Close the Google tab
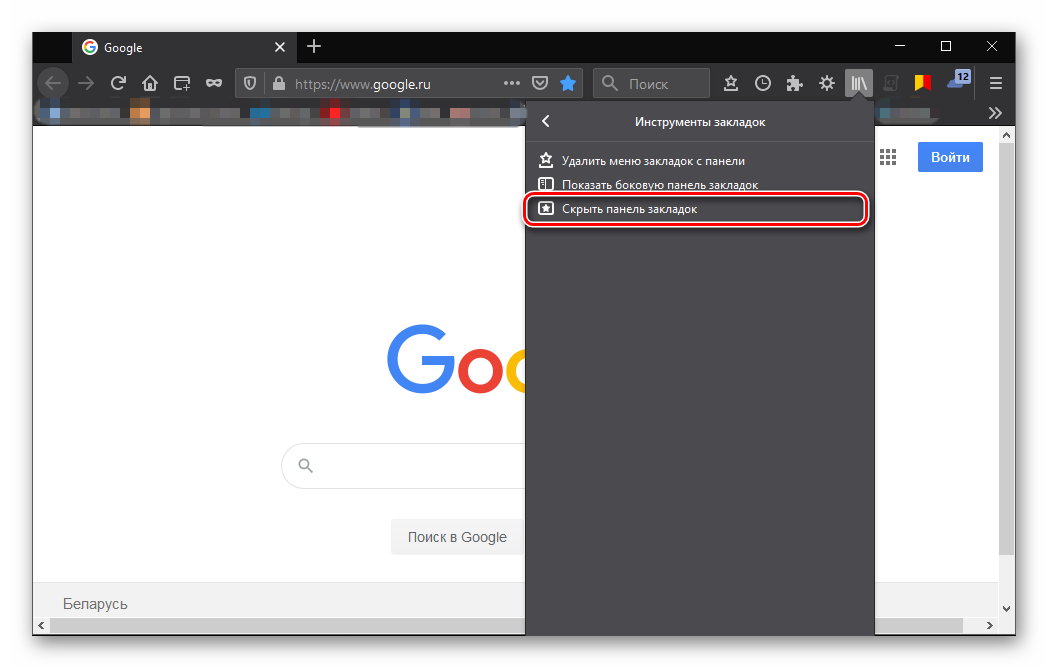This screenshot has height=668, width=1048. coord(280,47)
